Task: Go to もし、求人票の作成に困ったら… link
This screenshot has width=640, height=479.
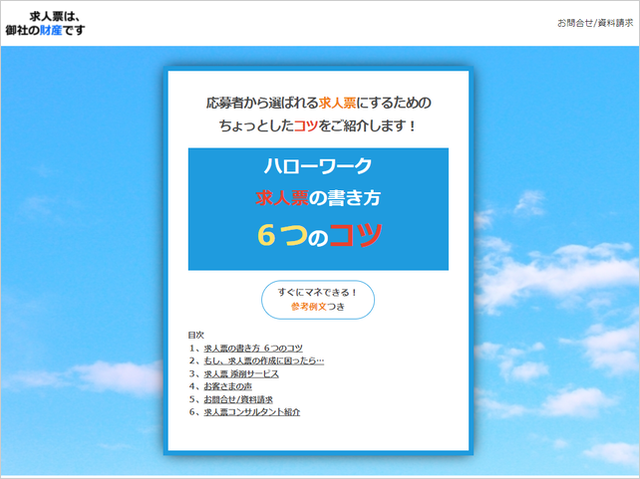Action: pos(264,361)
